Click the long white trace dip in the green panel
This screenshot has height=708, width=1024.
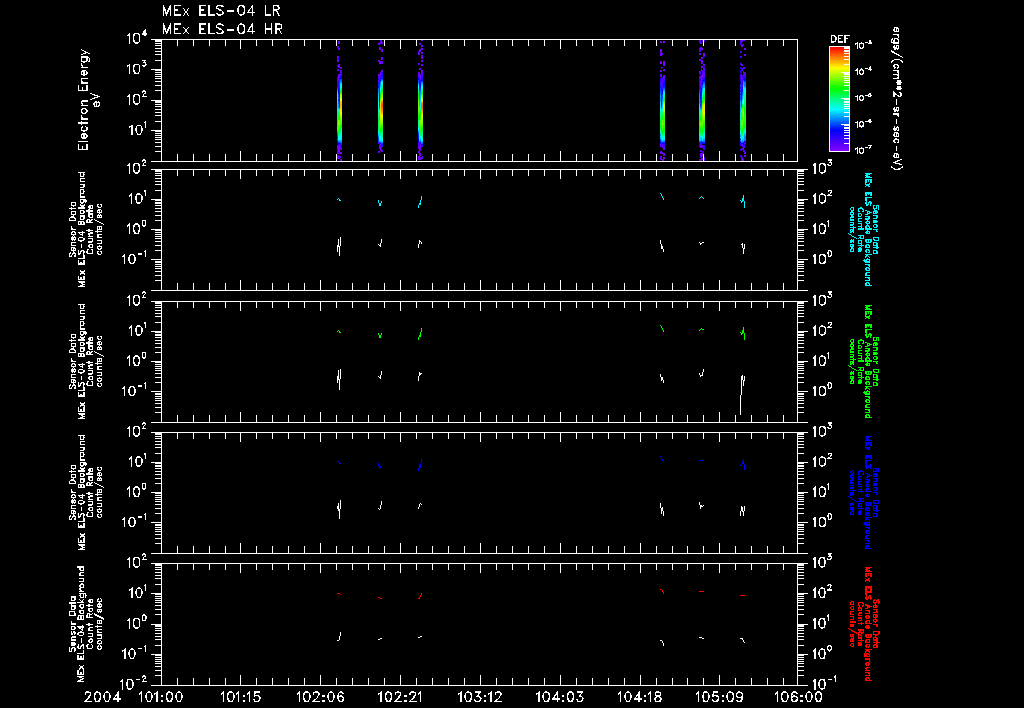[741, 395]
